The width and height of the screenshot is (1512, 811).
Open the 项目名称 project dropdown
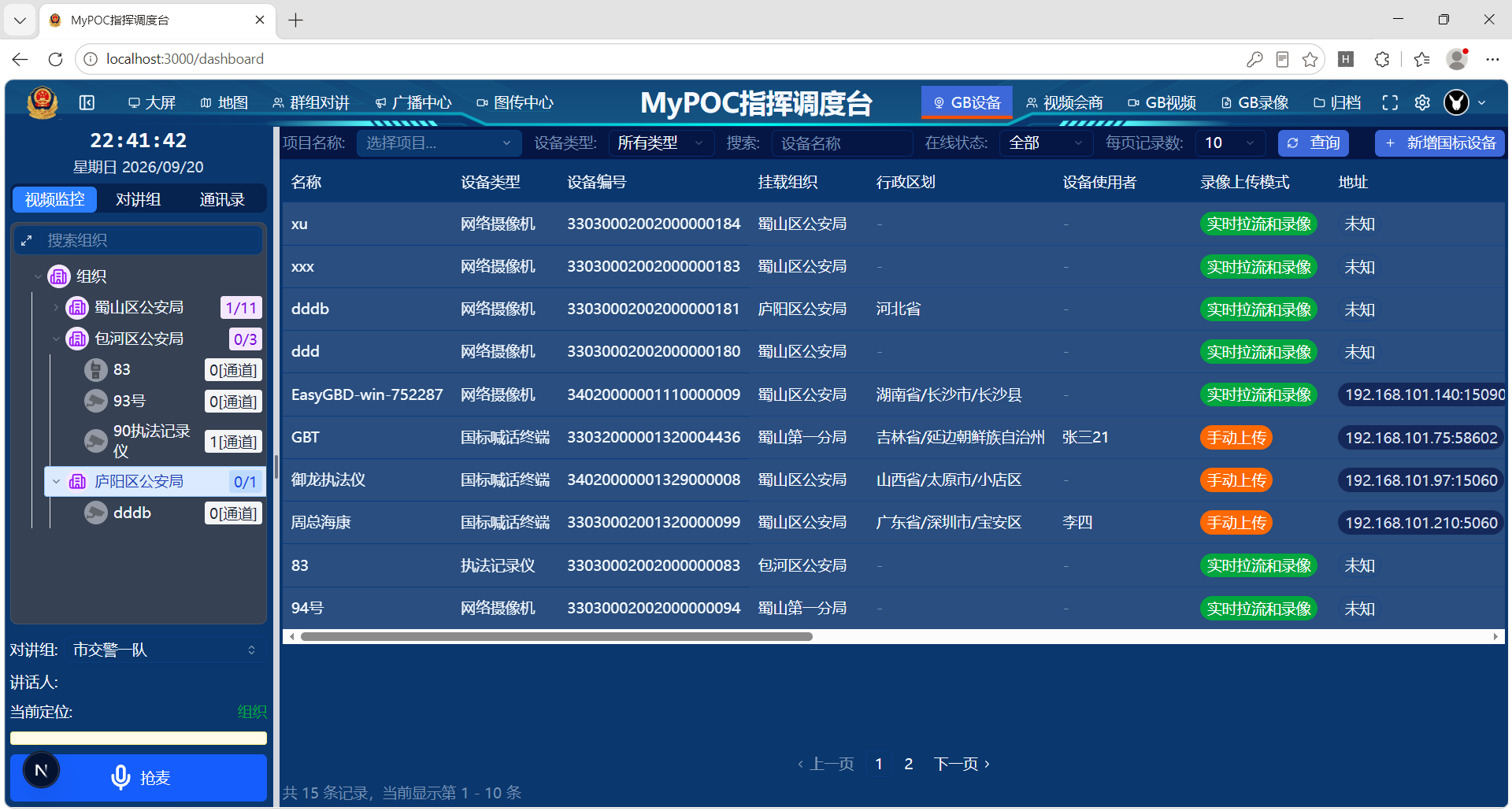tap(439, 143)
